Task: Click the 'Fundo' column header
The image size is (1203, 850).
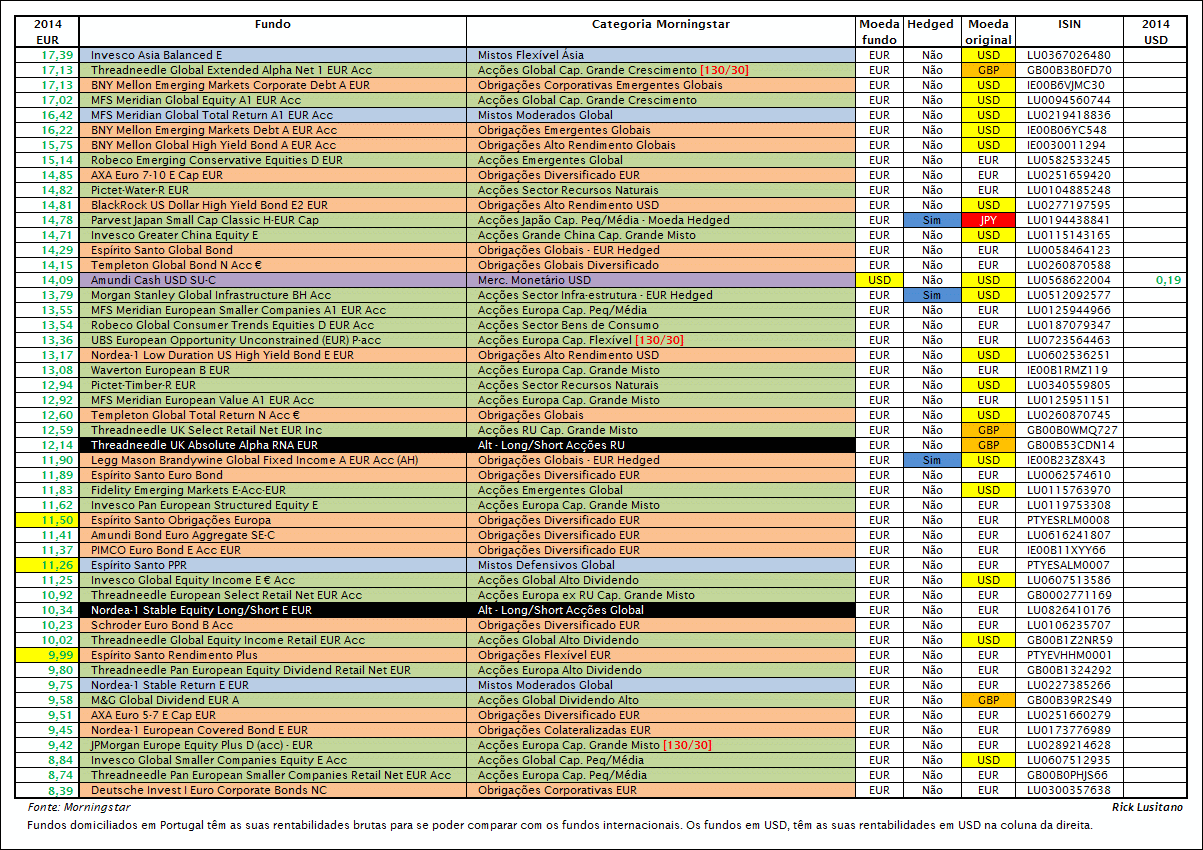Action: [x=273, y=31]
